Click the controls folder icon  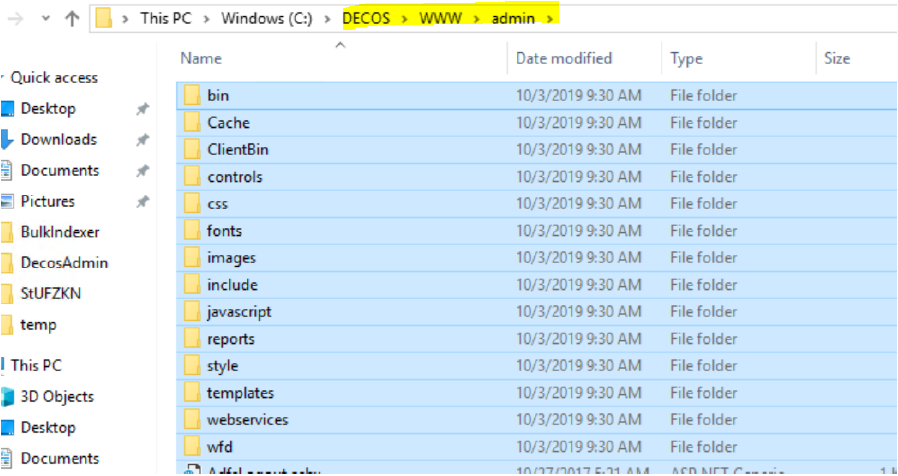tap(192, 176)
